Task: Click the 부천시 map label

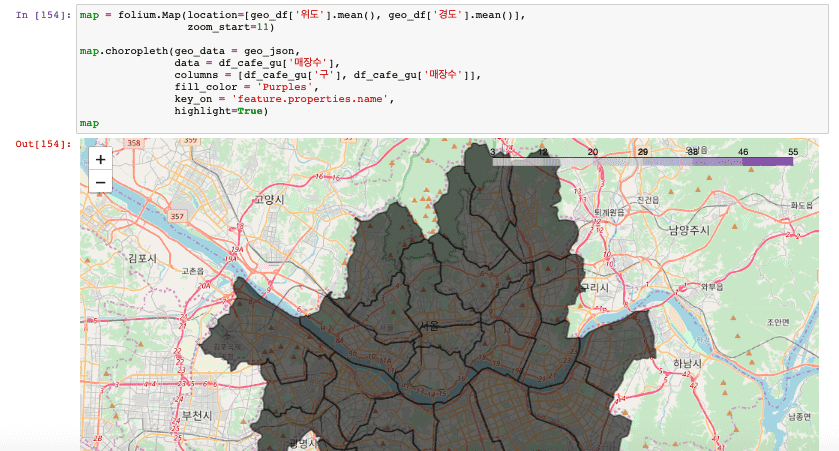Action: (197, 415)
